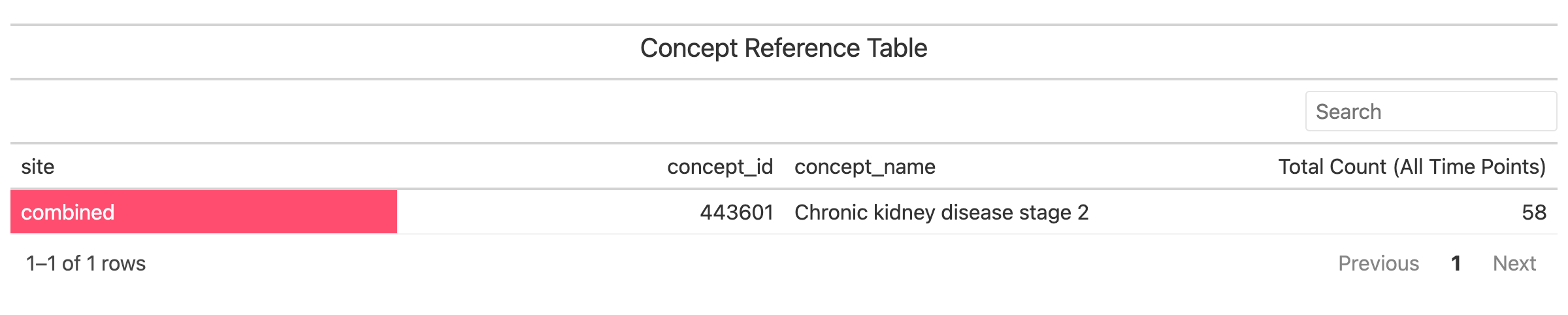
Task: Select the 'combined' site cell text
Action: point(67,212)
